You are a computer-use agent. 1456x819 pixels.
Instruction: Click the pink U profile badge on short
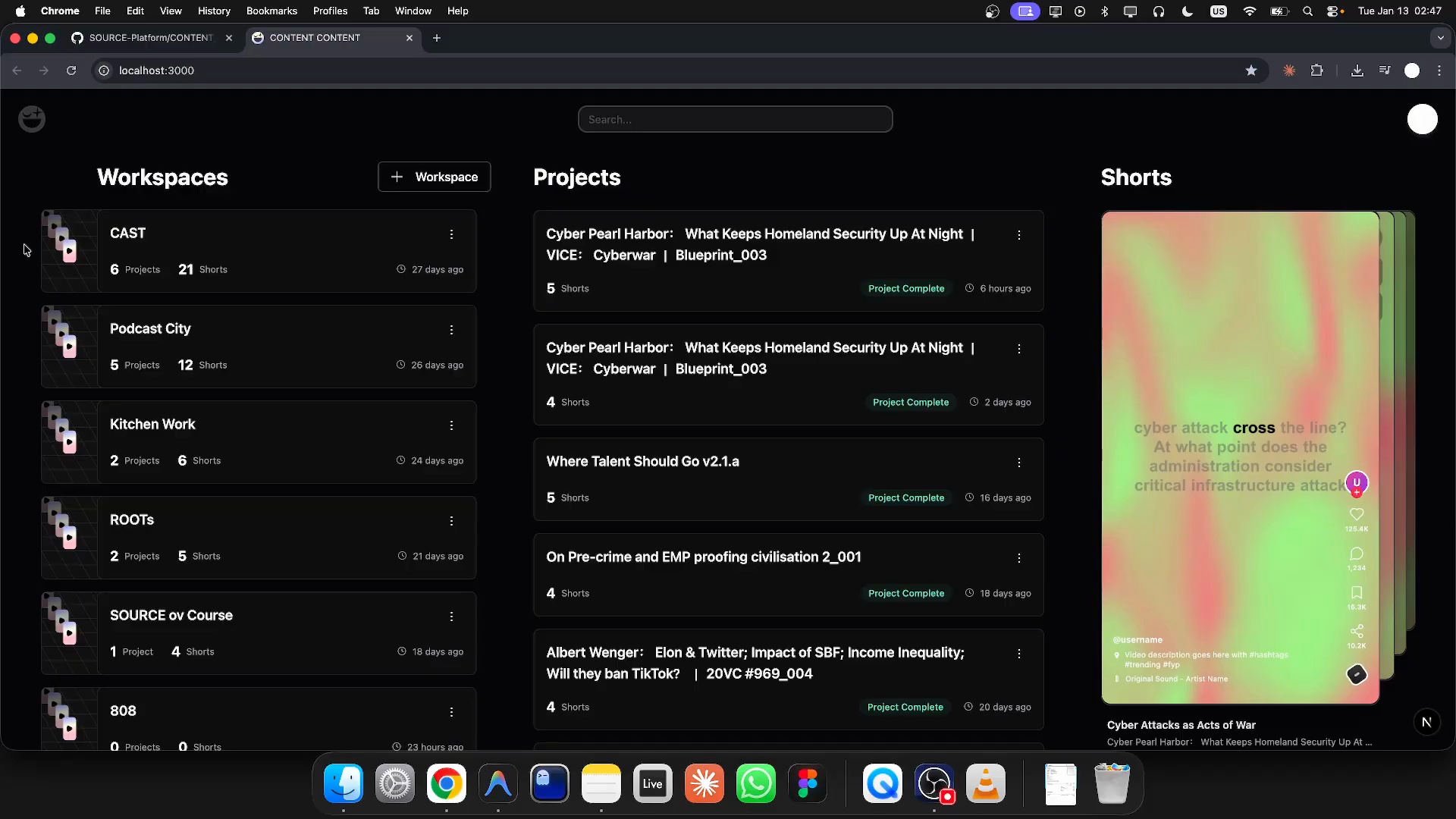pos(1357,482)
